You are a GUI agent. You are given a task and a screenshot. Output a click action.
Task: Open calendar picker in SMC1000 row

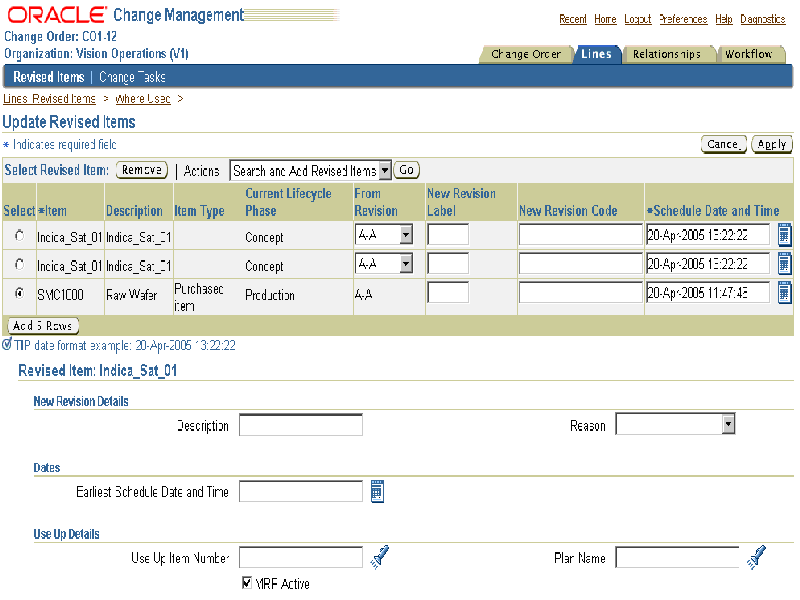(x=785, y=292)
